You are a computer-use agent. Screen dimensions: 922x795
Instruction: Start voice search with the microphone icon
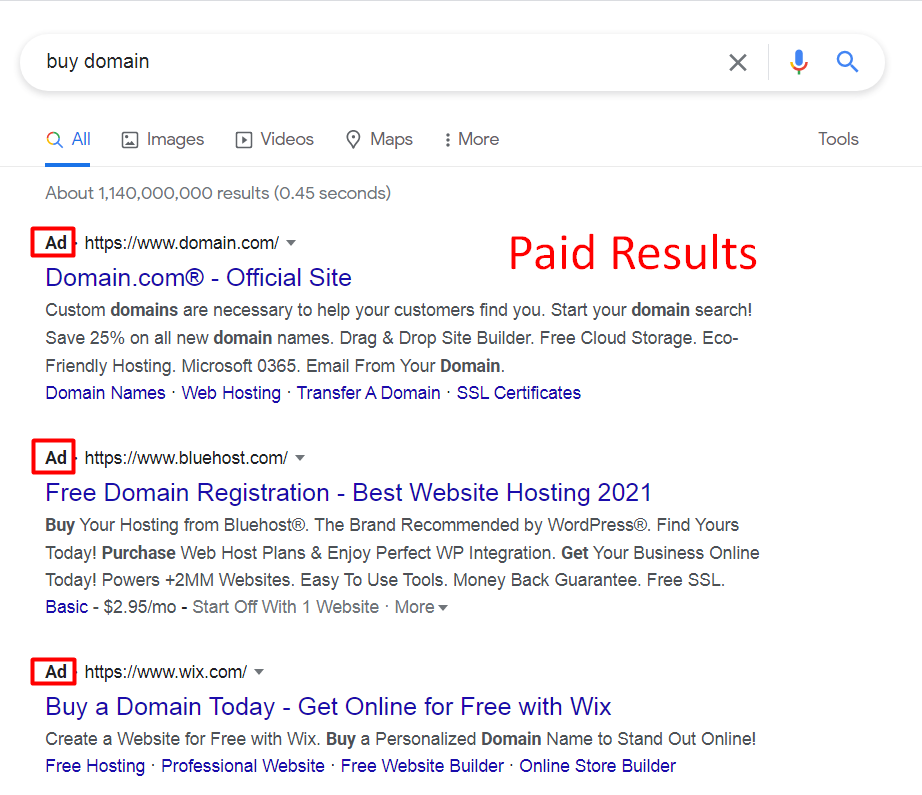click(799, 62)
